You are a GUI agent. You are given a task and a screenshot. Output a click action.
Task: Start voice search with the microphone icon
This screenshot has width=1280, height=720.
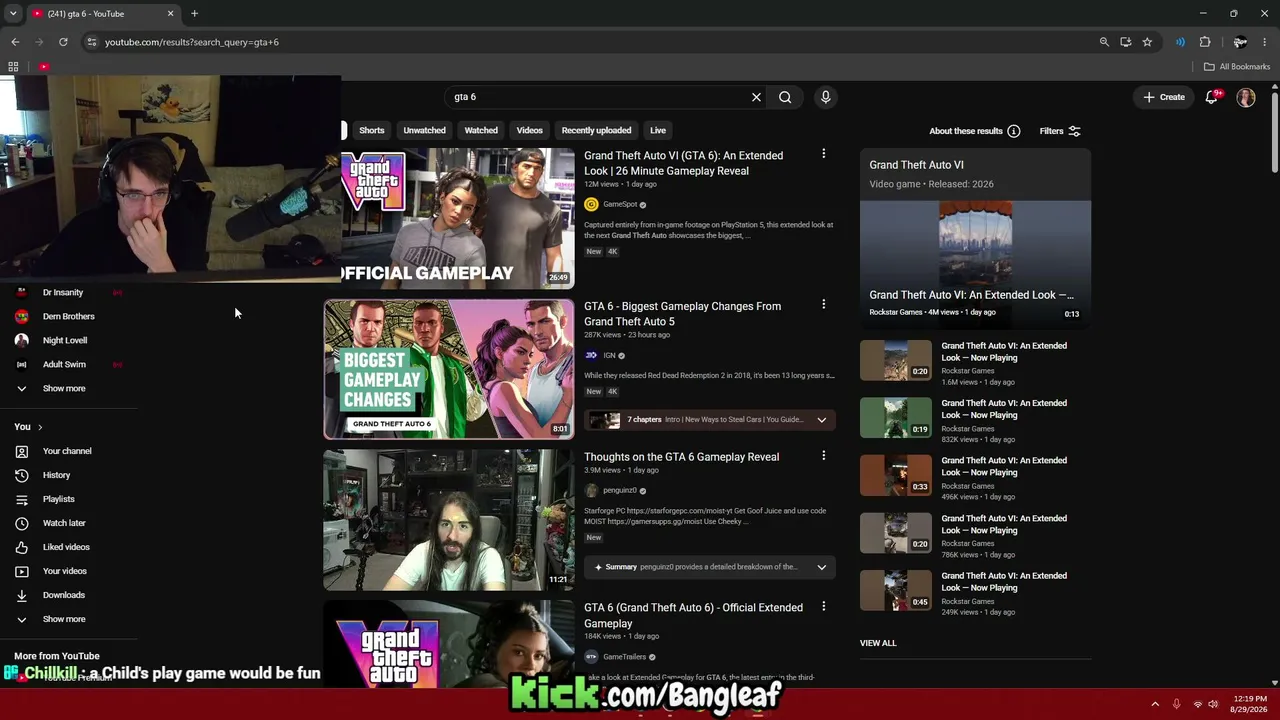[x=825, y=97]
